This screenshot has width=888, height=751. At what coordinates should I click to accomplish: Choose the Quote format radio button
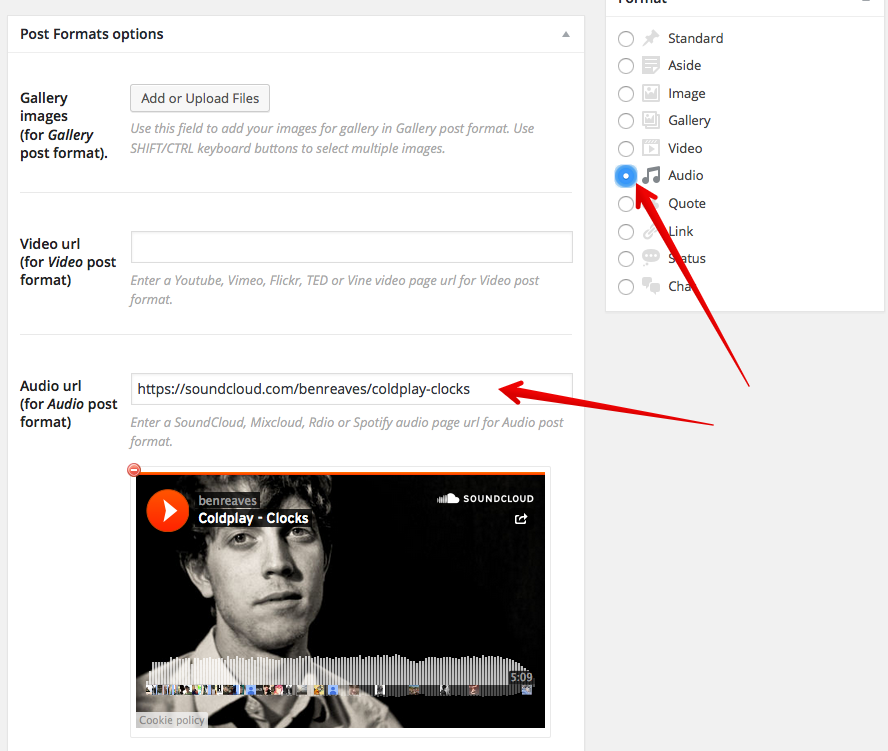coord(626,204)
